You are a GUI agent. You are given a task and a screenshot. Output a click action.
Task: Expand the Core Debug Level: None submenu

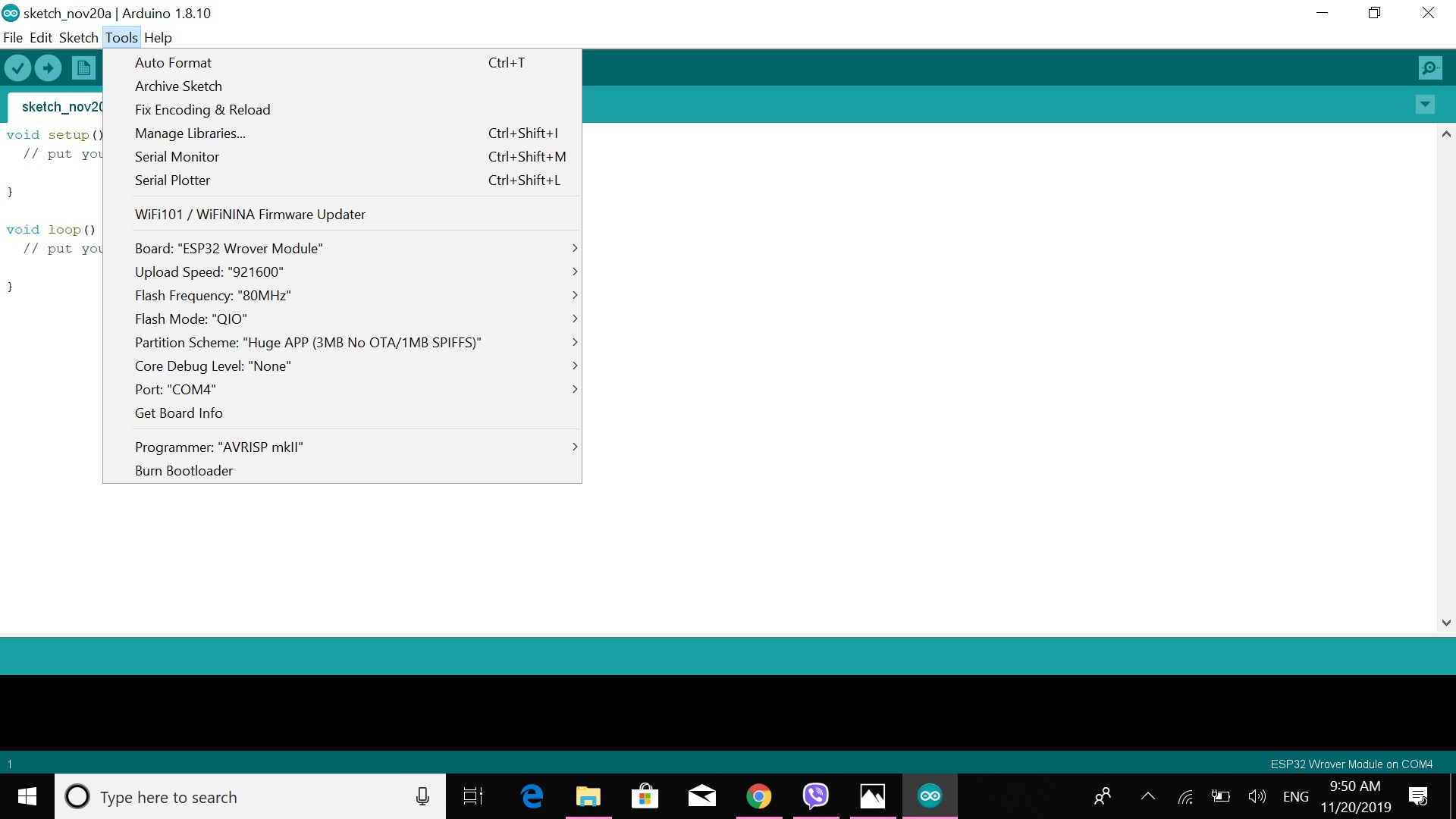(x=342, y=366)
